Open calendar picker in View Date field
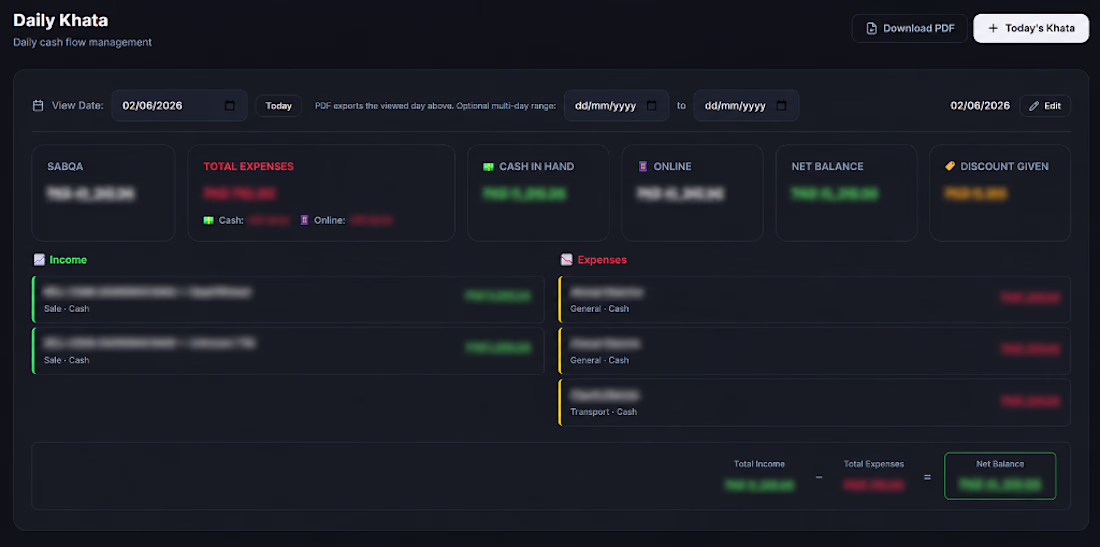The image size is (1100, 547). (x=229, y=106)
